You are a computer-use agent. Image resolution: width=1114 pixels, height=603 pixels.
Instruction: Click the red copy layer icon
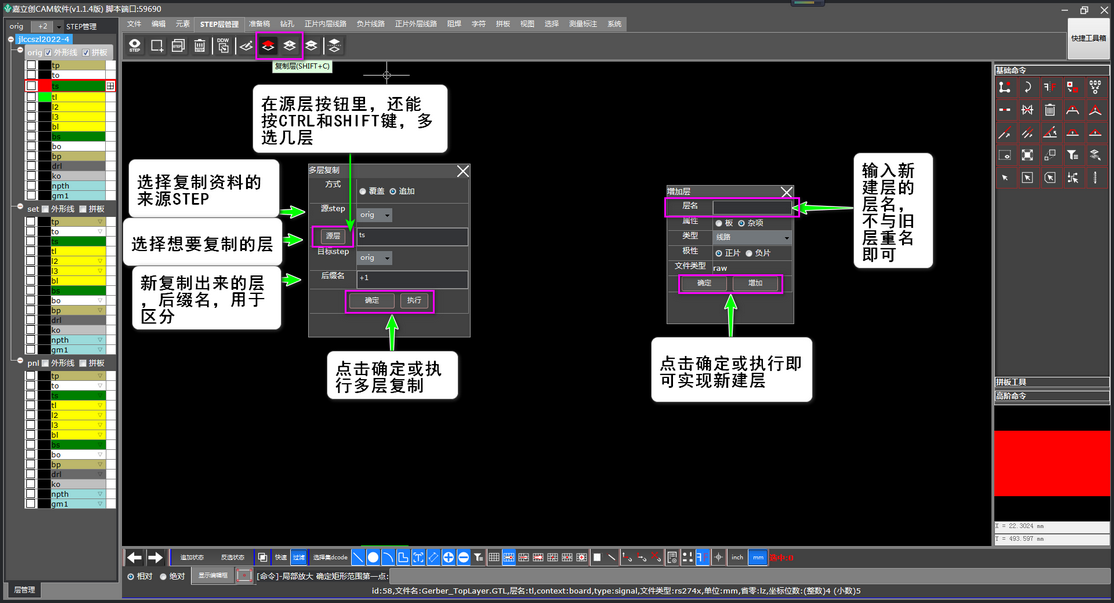coord(268,45)
